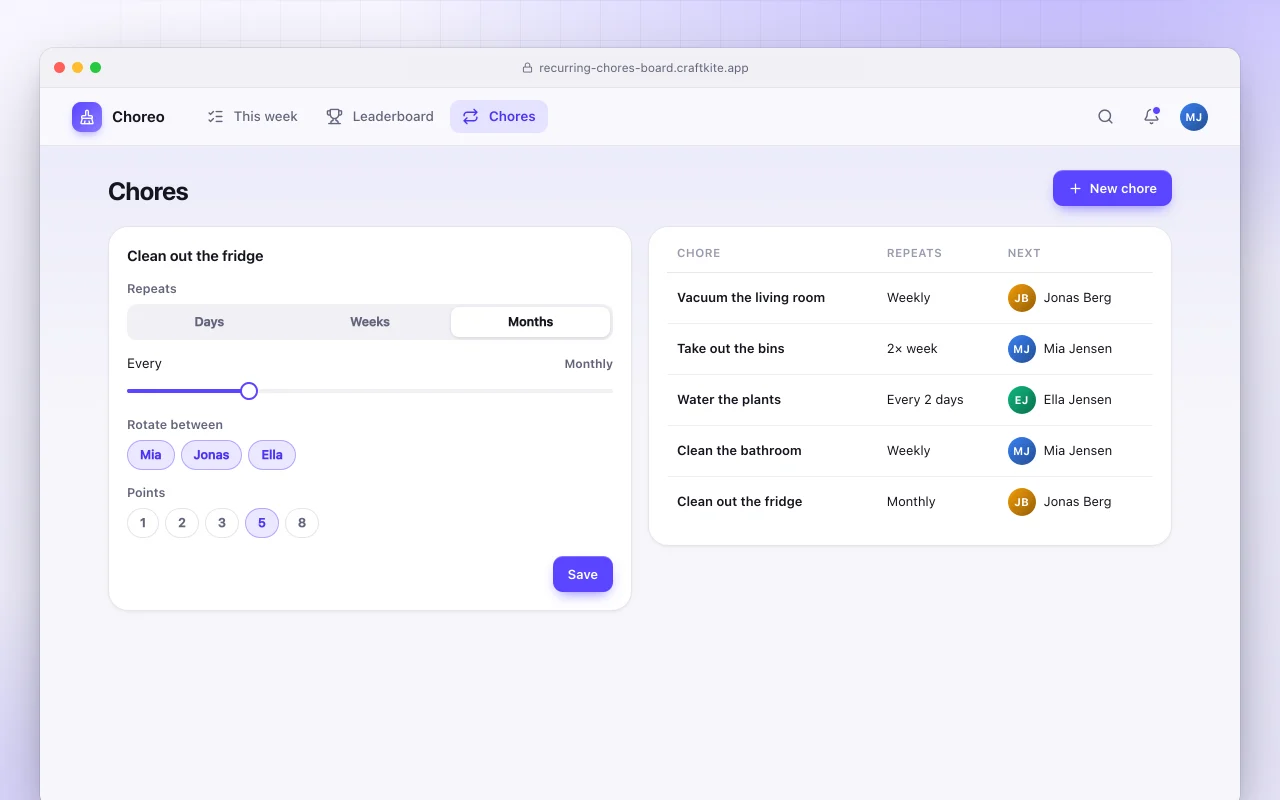The height and width of the screenshot is (800, 1280).
Task: Click the MJ avatar in Clean the bathroom row
Action: click(x=1022, y=451)
